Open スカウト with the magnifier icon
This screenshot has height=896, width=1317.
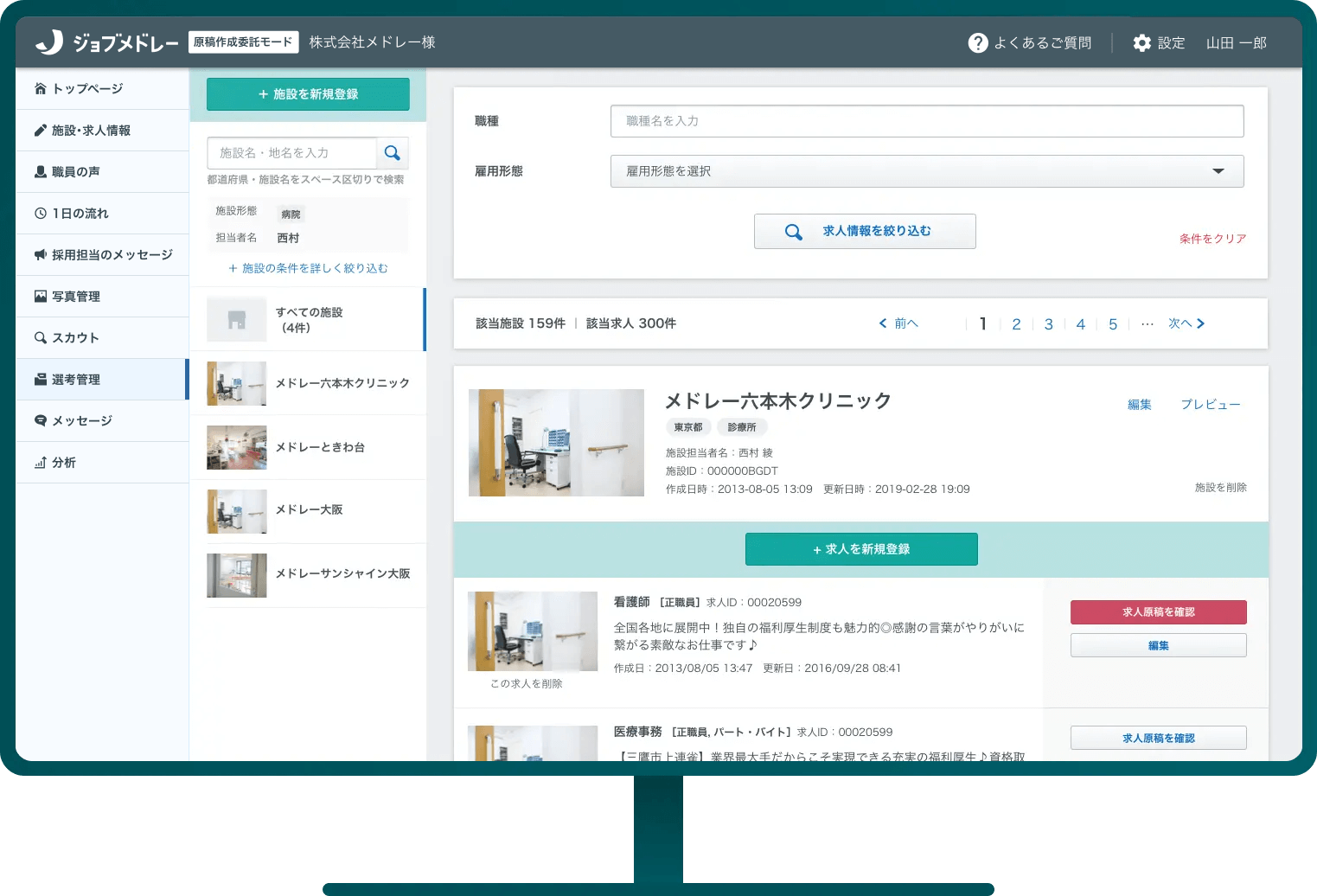pyautogui.click(x=40, y=337)
